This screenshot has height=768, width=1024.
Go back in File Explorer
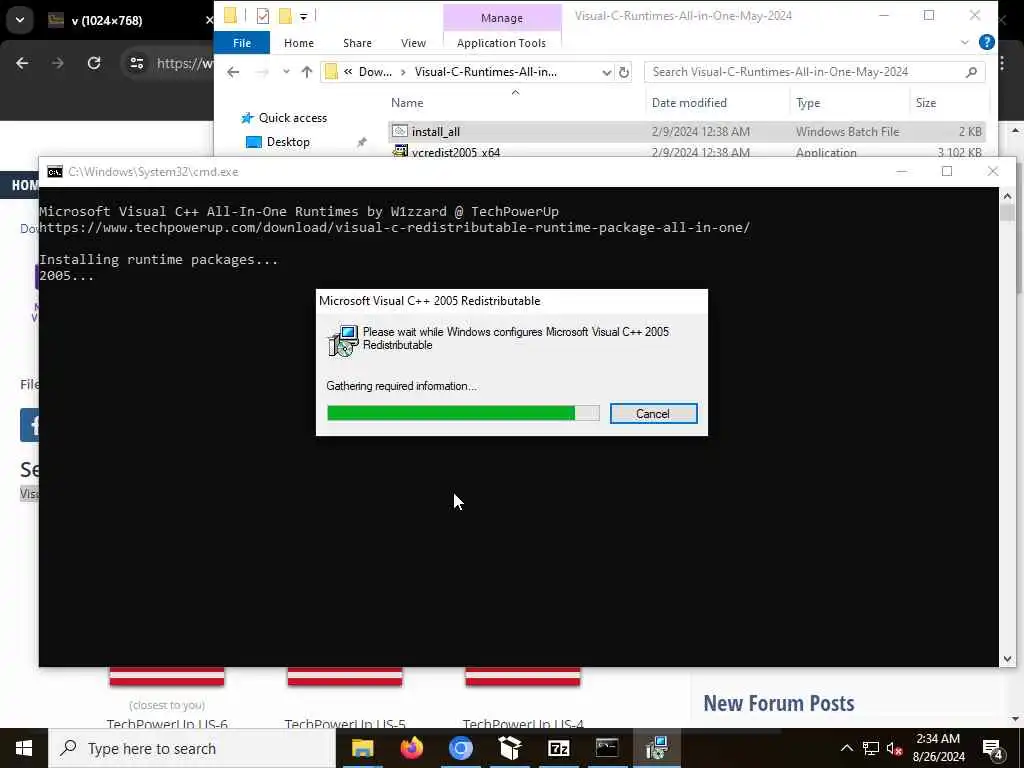click(233, 72)
